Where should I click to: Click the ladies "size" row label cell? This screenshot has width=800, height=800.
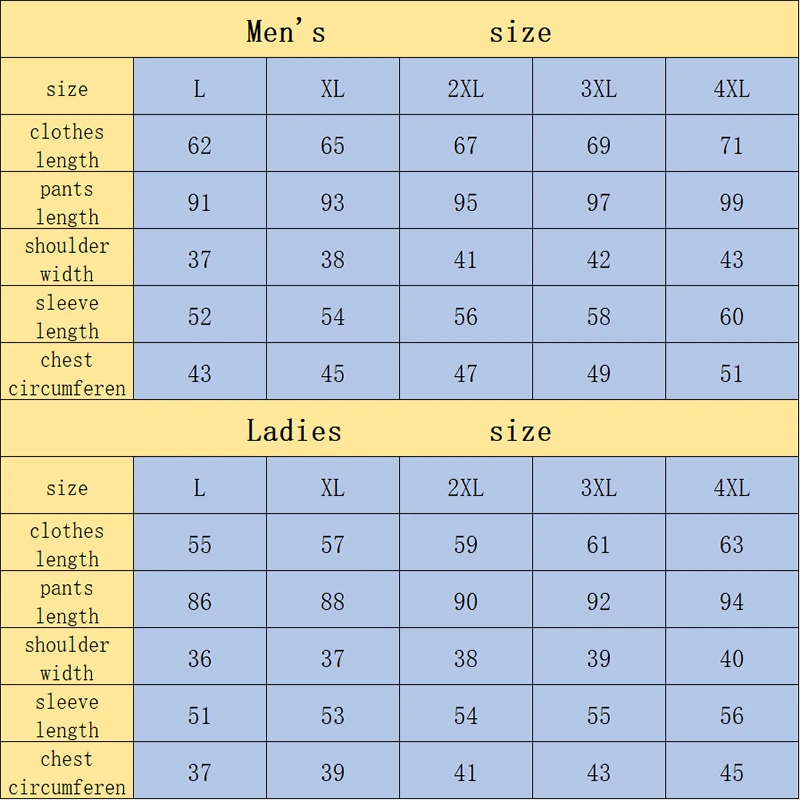67,488
